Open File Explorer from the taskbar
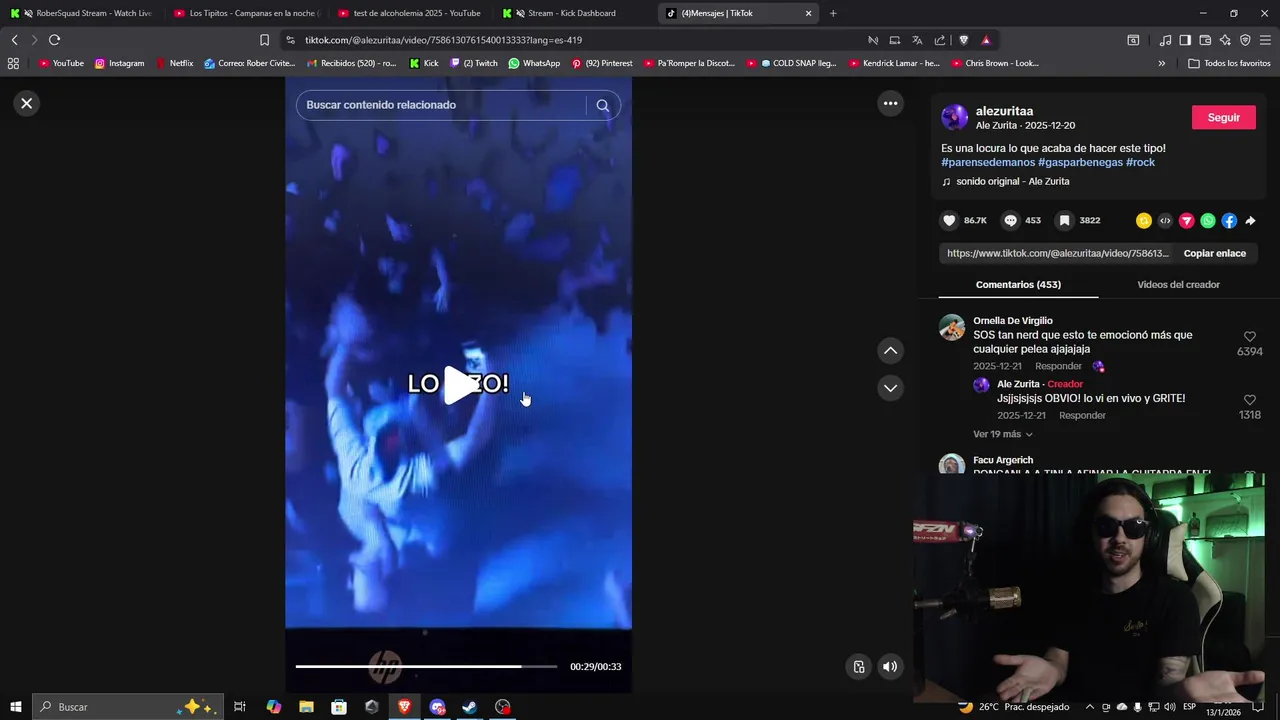 [306, 707]
